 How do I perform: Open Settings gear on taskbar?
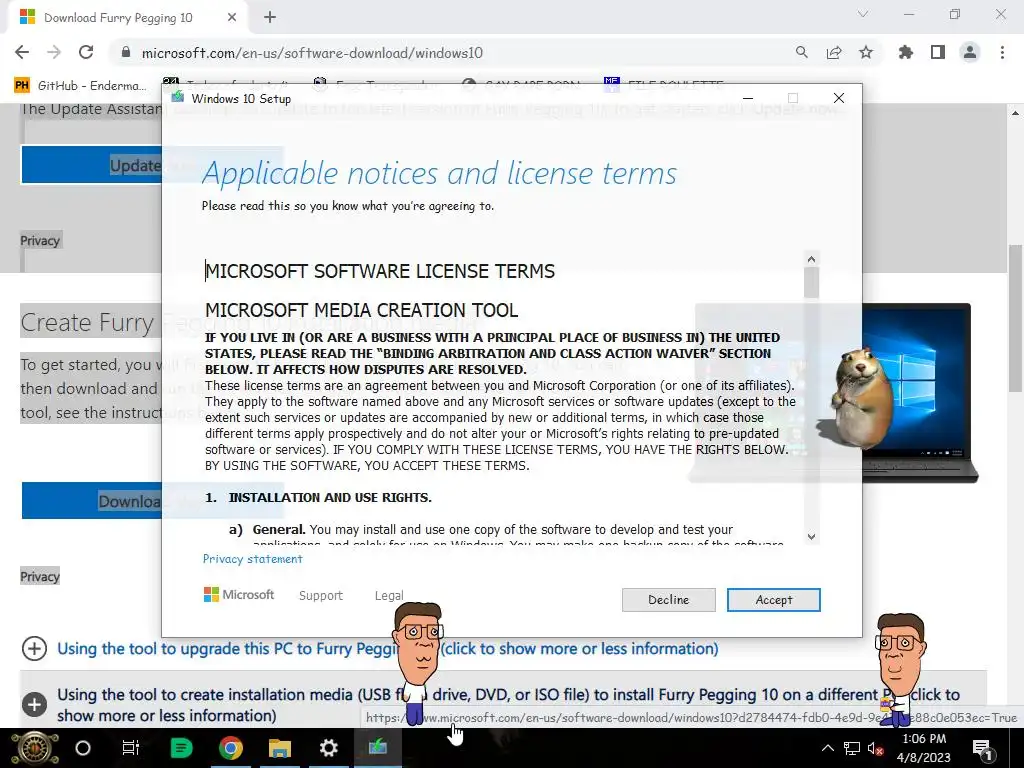point(328,748)
